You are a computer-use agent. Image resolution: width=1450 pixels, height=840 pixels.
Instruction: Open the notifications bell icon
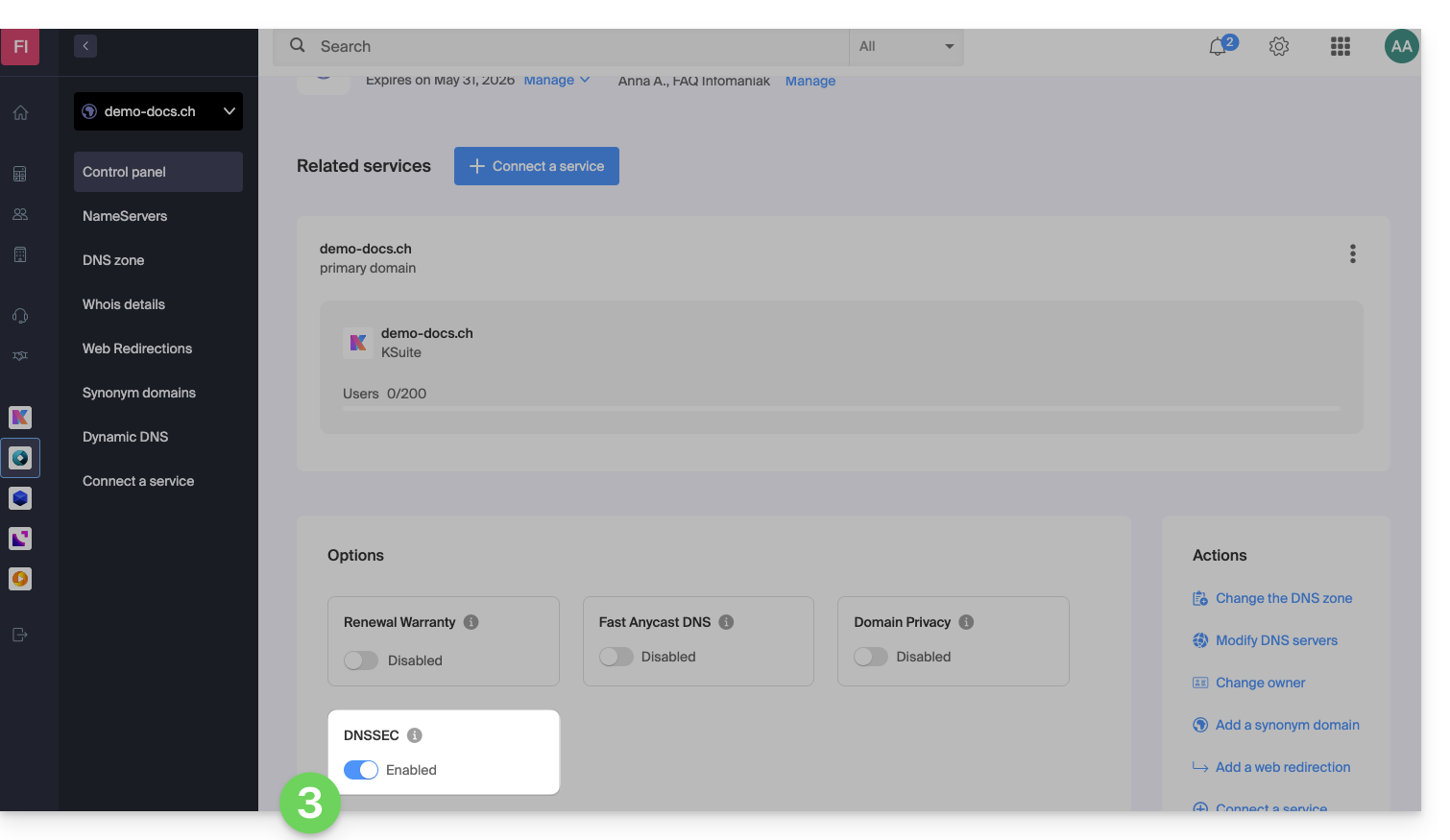pos(1218,46)
